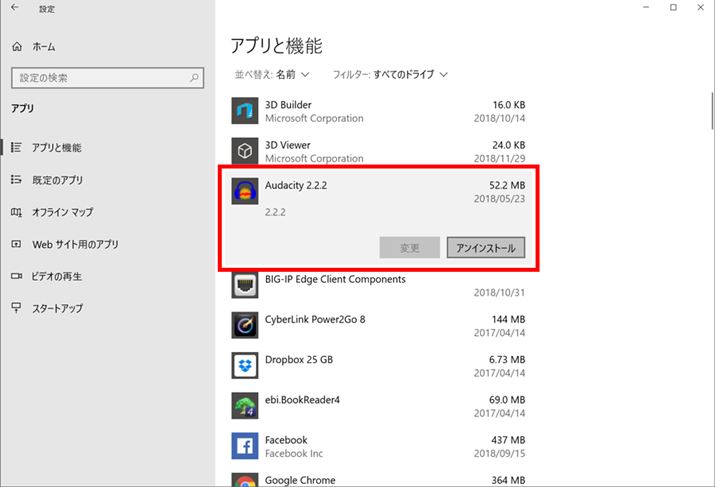The width and height of the screenshot is (715, 487).
Task: Click the Google Chrome app icon
Action: pyautogui.click(x=245, y=480)
